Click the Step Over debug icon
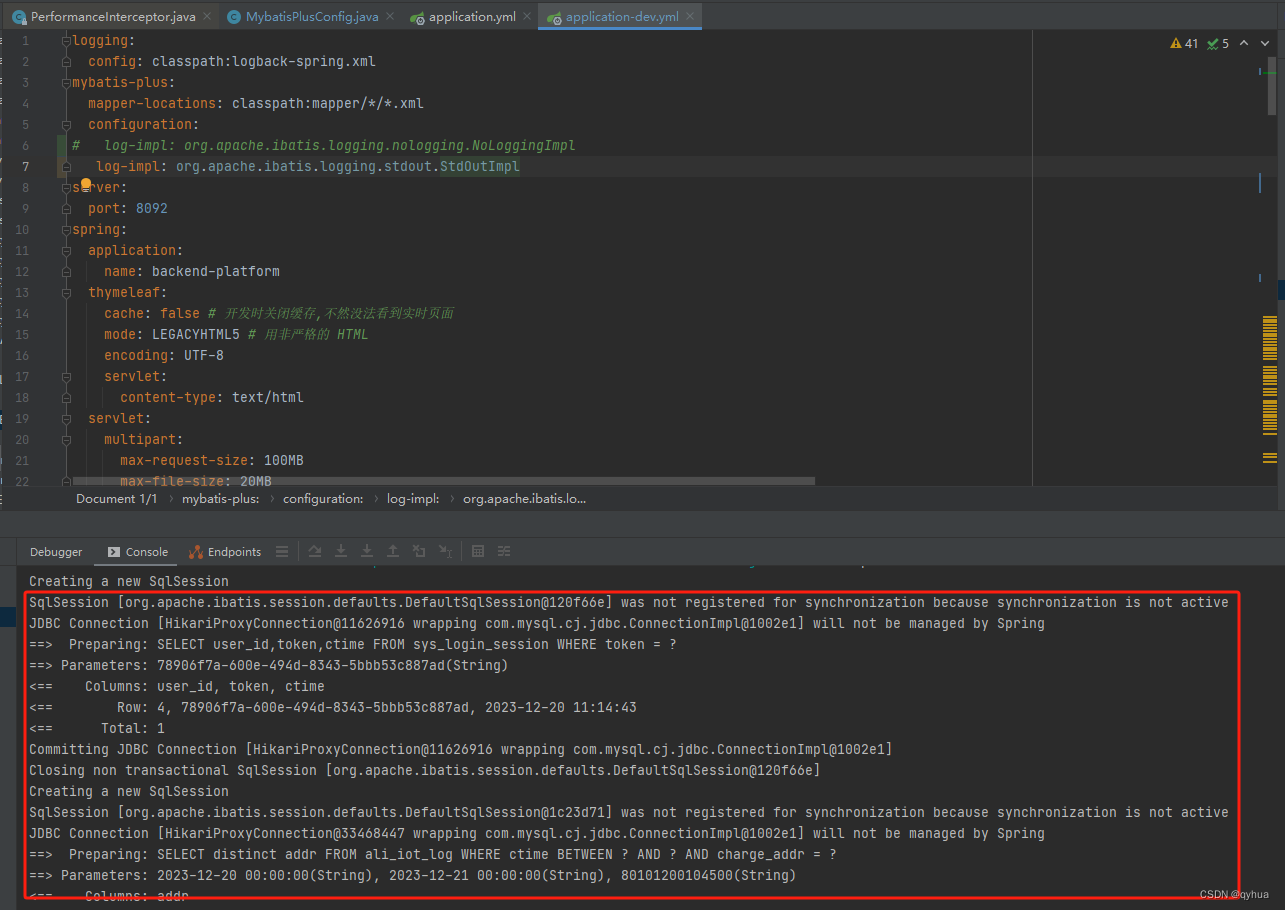The height and width of the screenshot is (910, 1285). point(315,552)
